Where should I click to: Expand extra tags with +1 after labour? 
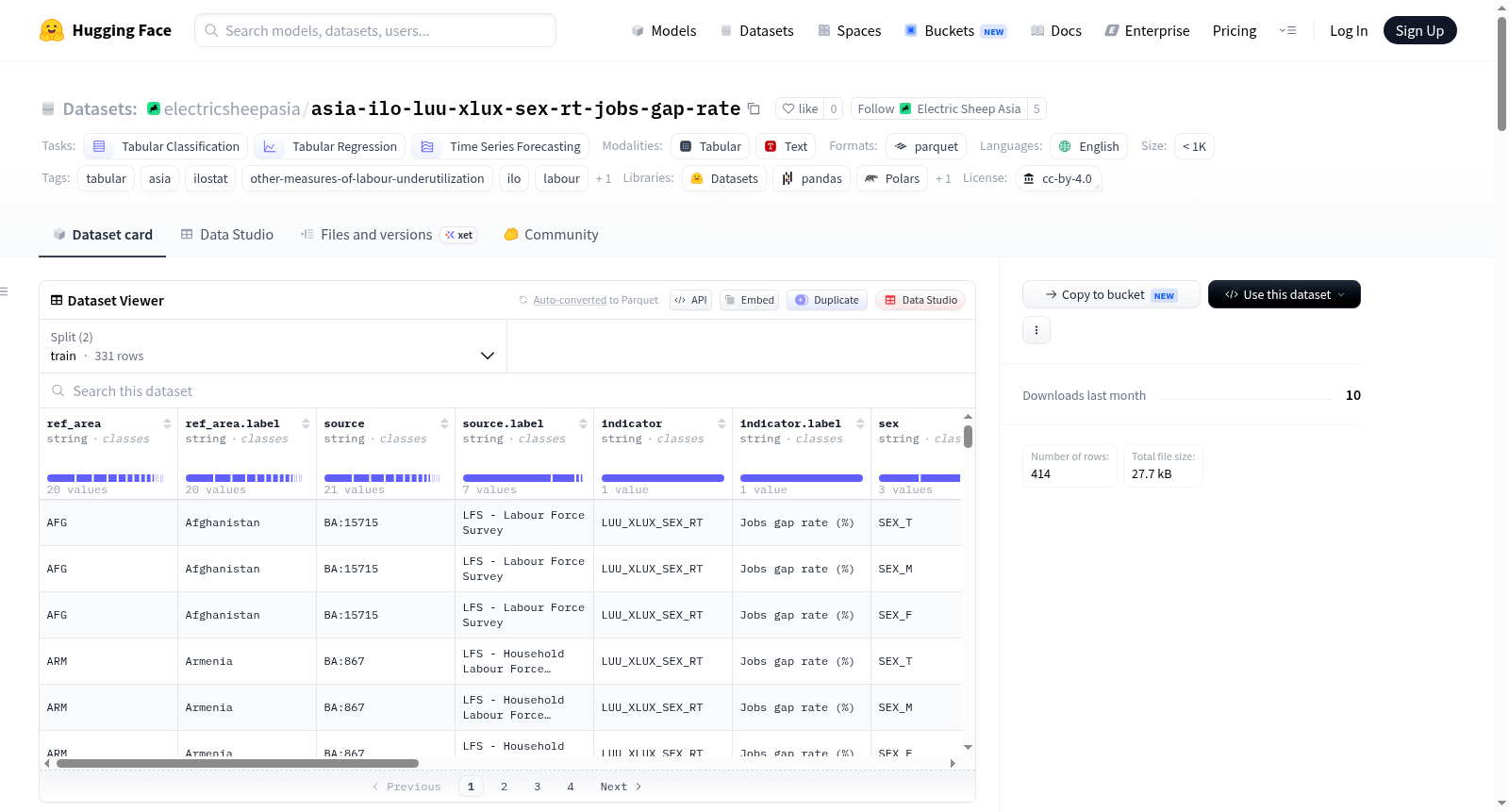coord(604,178)
